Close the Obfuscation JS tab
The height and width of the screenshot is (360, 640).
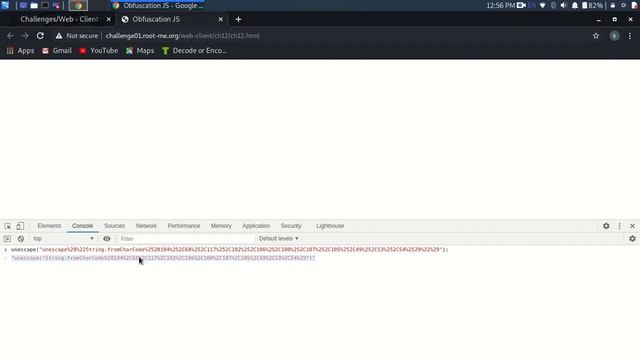click(220, 19)
